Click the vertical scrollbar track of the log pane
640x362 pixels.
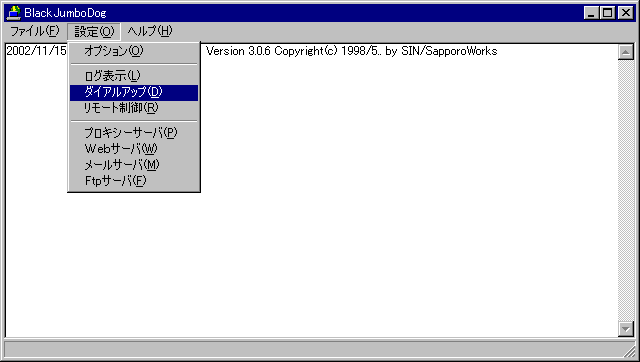point(626,190)
